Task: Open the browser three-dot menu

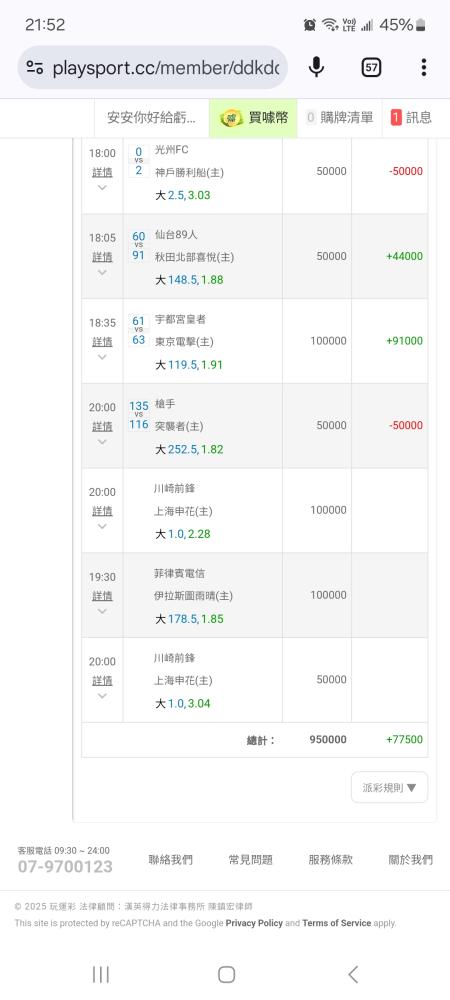Action: pos(424,67)
